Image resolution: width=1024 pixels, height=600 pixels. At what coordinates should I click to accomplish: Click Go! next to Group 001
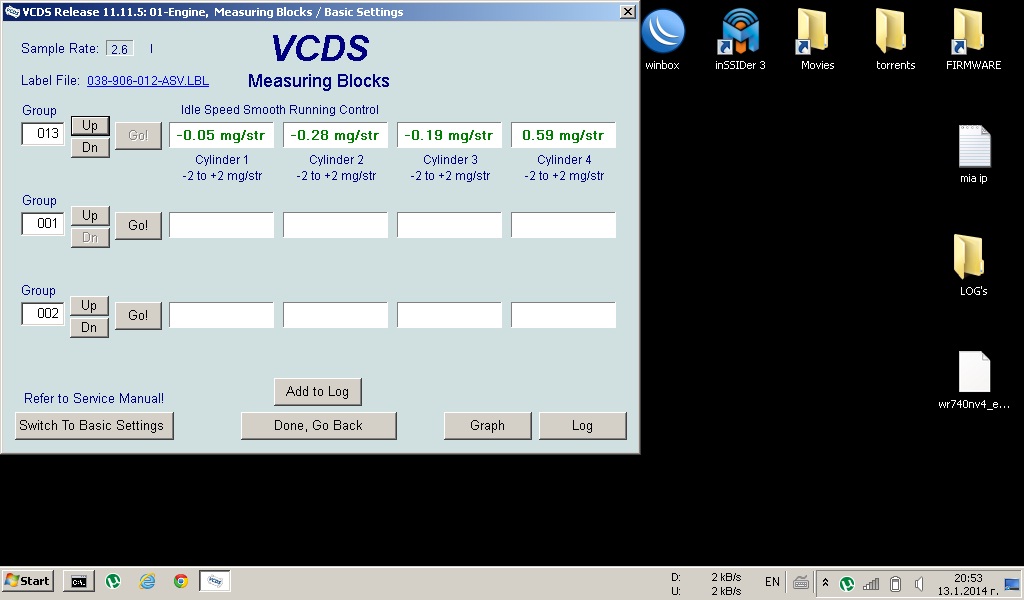[x=138, y=225]
